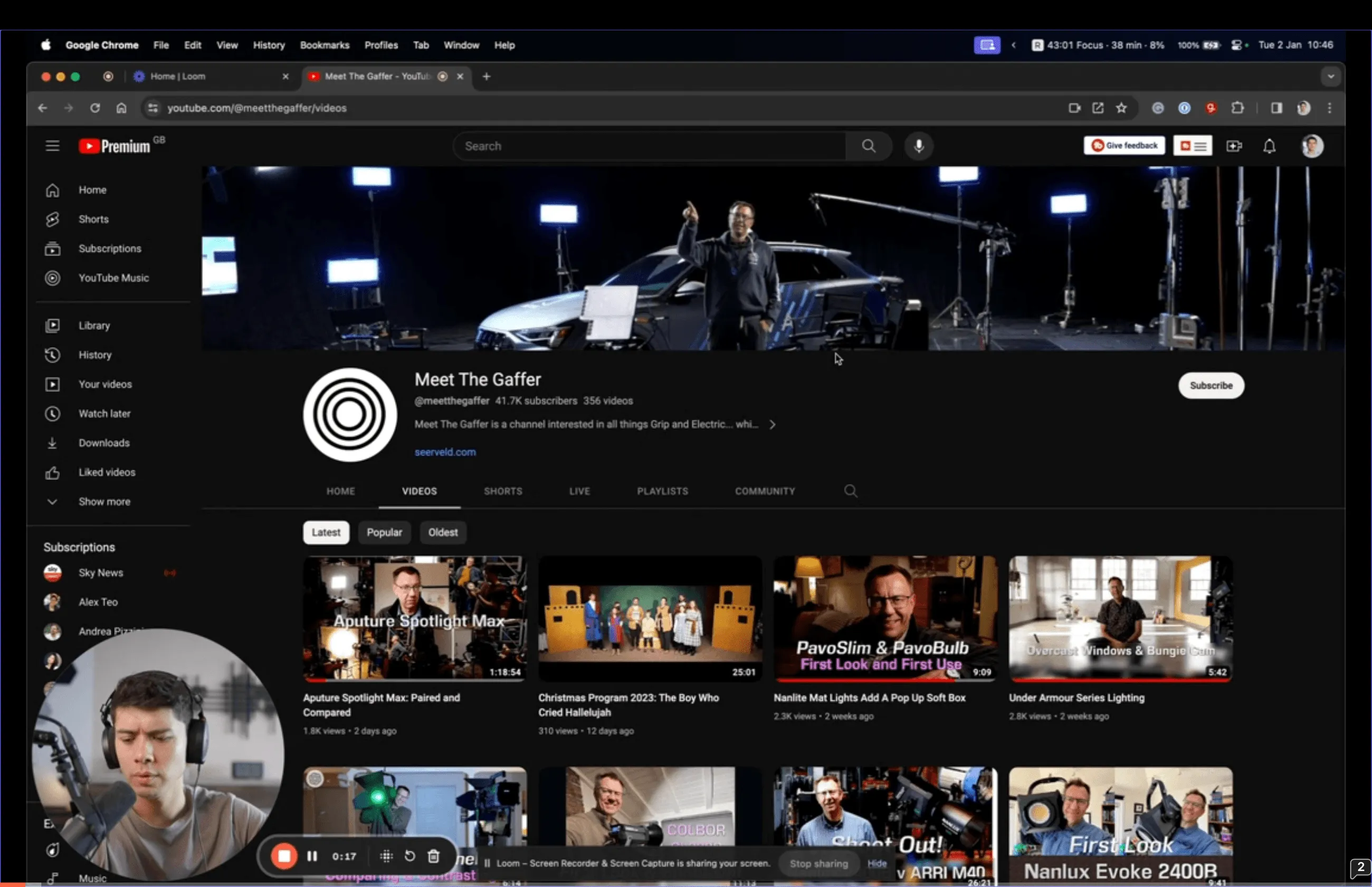Open the seerveld.com link
Screen dimensions: 1372x887
click(445, 453)
